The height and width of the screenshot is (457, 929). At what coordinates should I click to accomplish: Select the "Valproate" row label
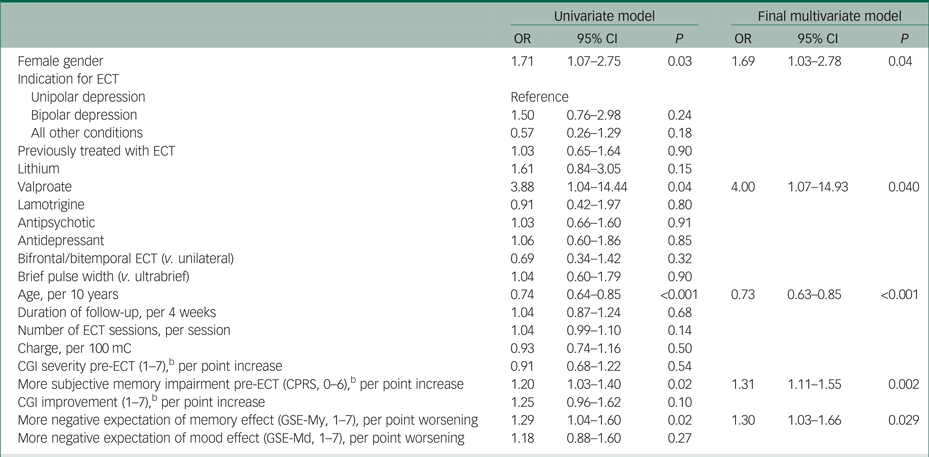[x=46, y=186]
